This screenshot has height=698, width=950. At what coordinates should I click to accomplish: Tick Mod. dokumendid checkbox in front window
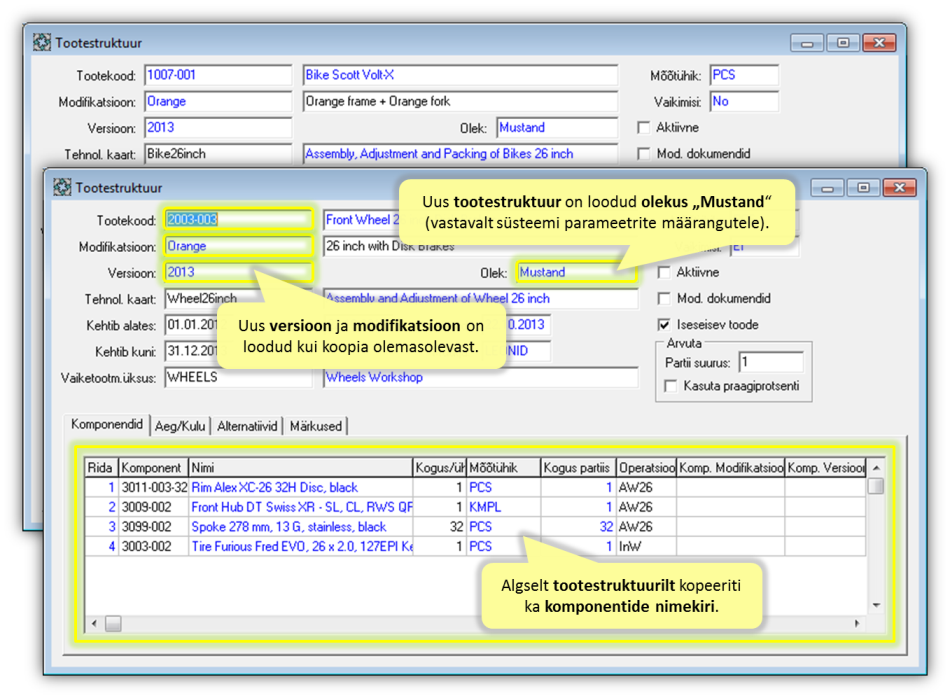(x=664, y=299)
